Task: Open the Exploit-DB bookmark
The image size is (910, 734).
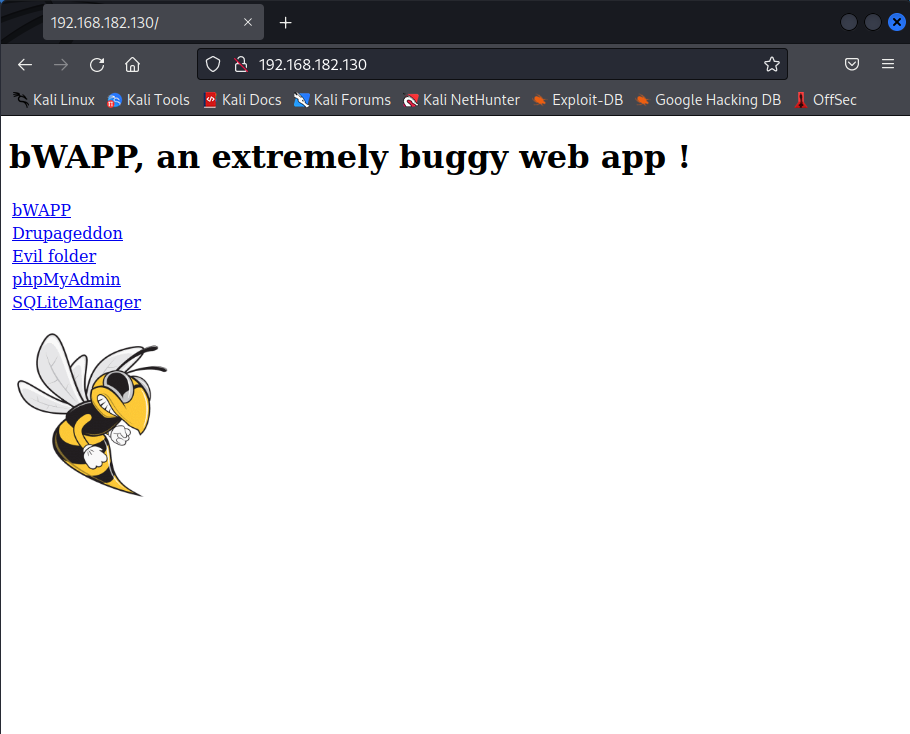Action: (x=578, y=100)
